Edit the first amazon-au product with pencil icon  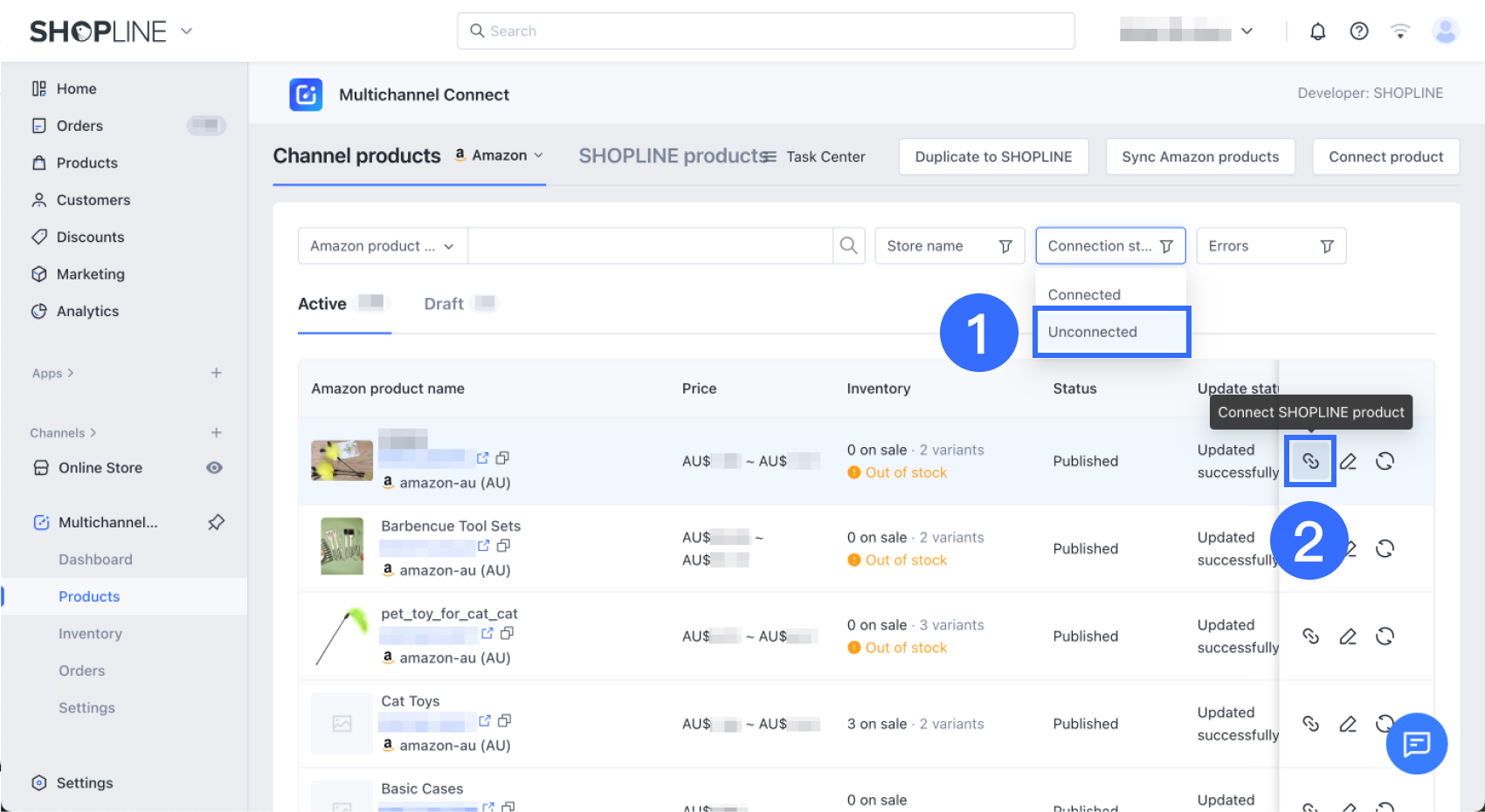[1348, 461]
